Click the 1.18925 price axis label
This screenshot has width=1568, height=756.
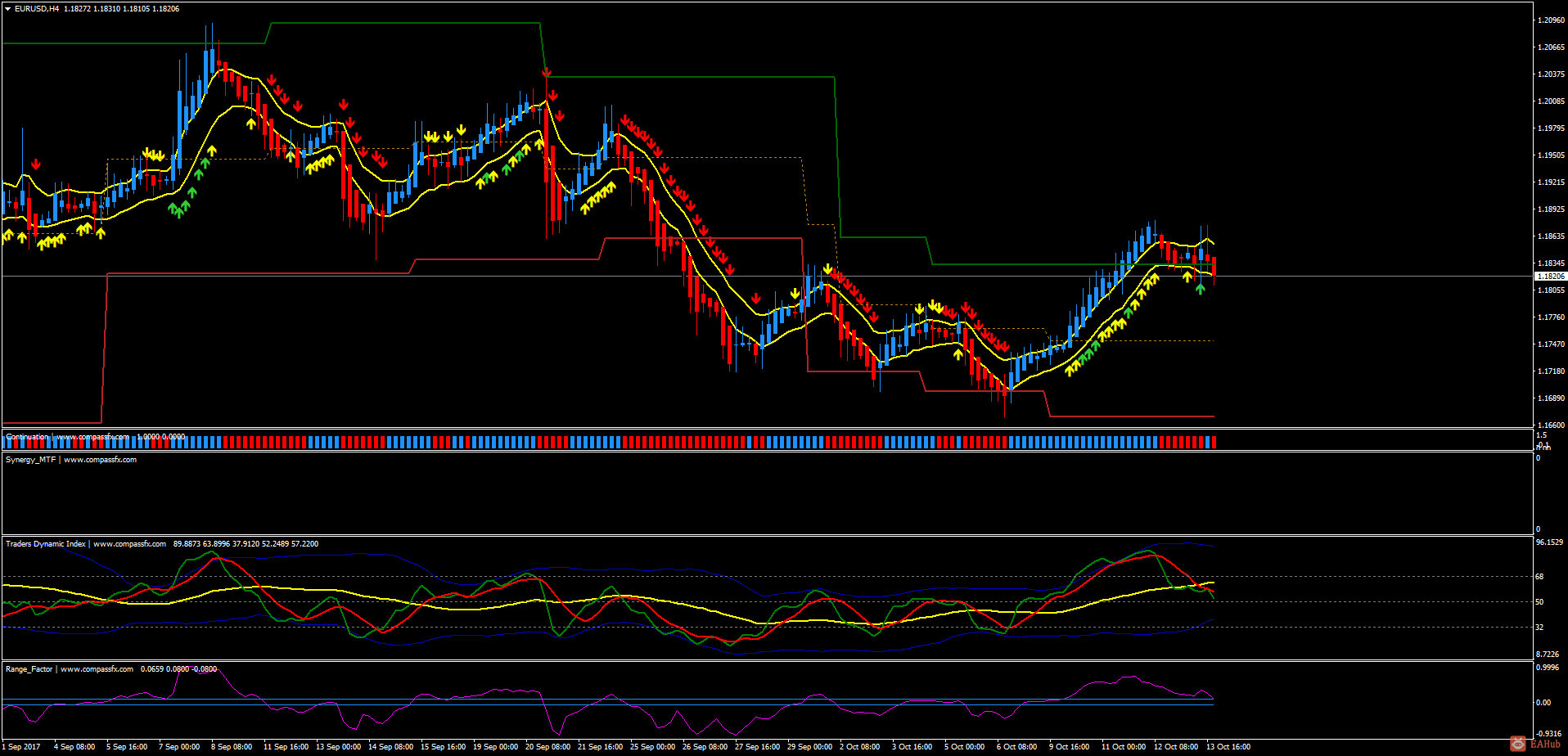pyautogui.click(x=1552, y=209)
